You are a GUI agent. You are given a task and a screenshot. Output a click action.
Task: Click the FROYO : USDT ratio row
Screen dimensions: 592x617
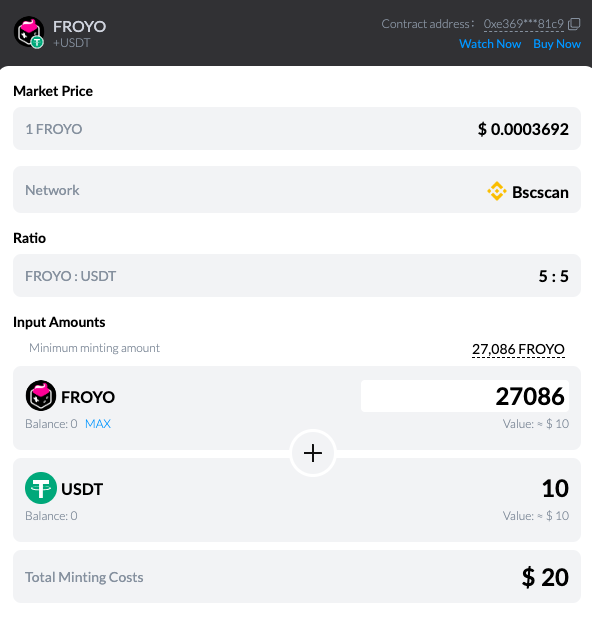(297, 275)
